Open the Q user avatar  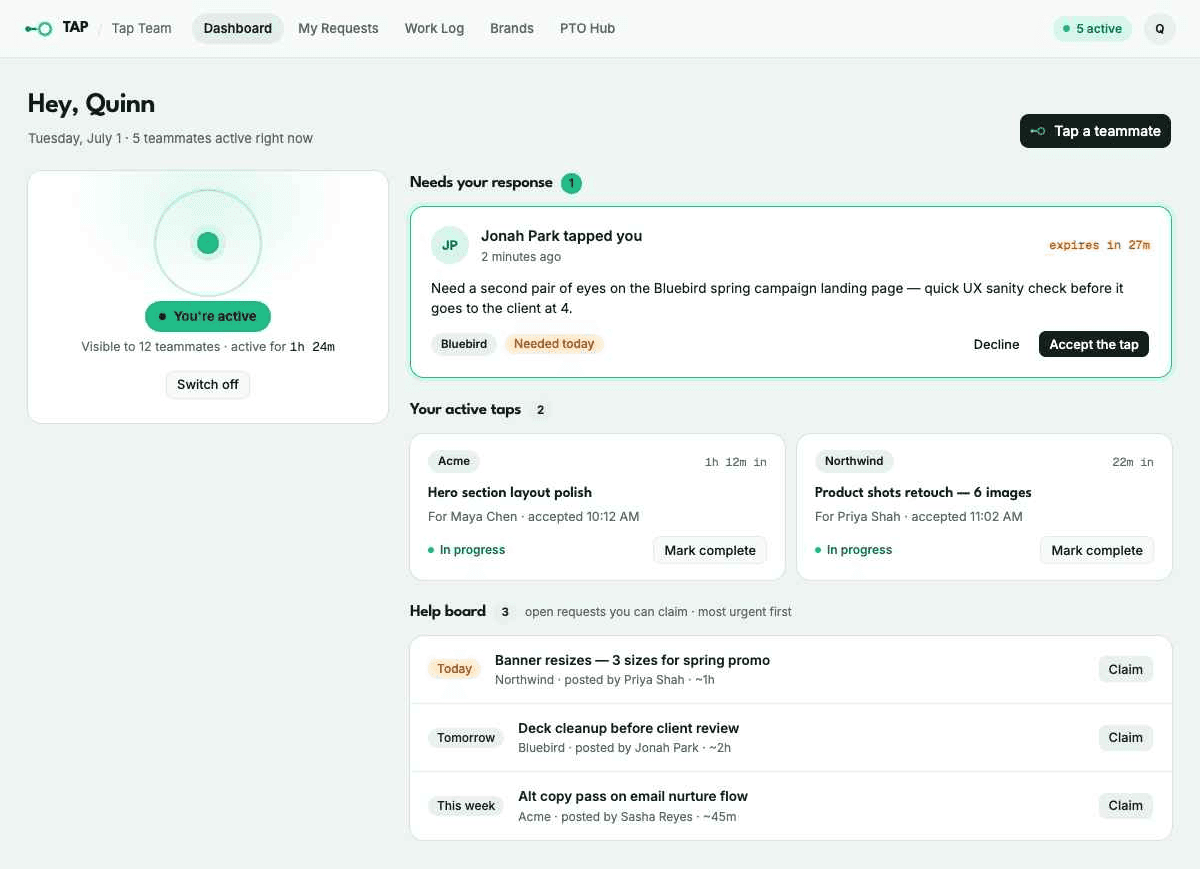pos(1159,28)
